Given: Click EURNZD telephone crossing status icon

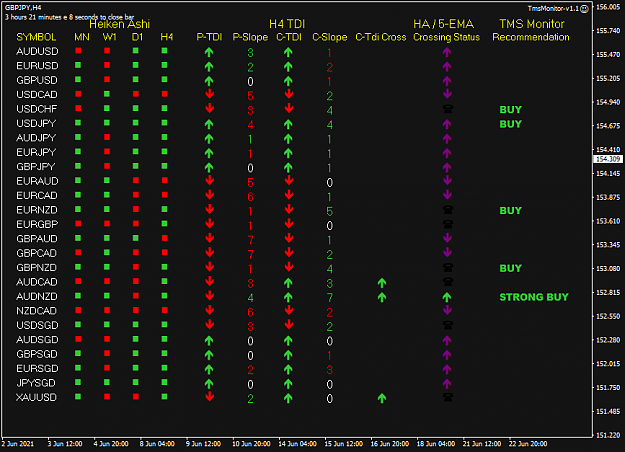Looking at the screenshot, I should click(x=448, y=210).
